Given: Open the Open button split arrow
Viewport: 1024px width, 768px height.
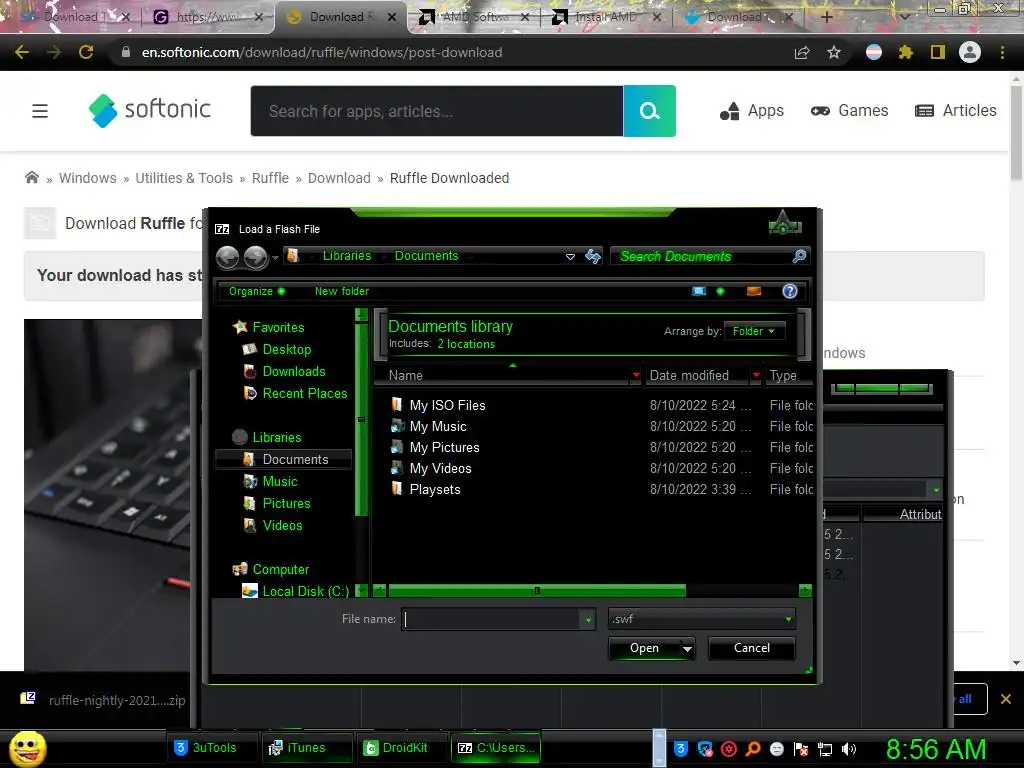Looking at the screenshot, I should pyautogui.click(x=686, y=648).
